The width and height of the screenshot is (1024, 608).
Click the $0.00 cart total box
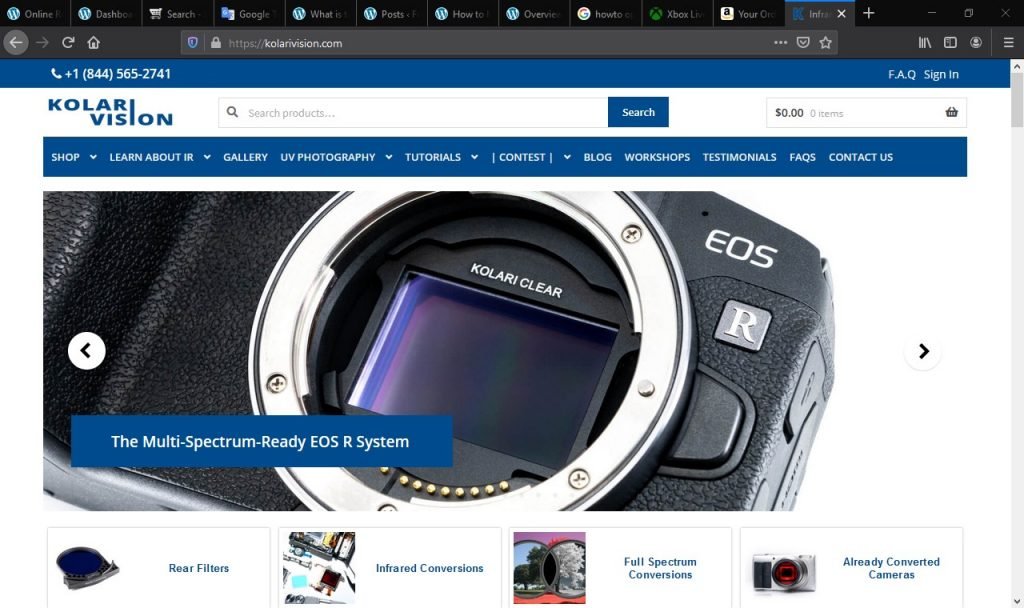pos(866,112)
